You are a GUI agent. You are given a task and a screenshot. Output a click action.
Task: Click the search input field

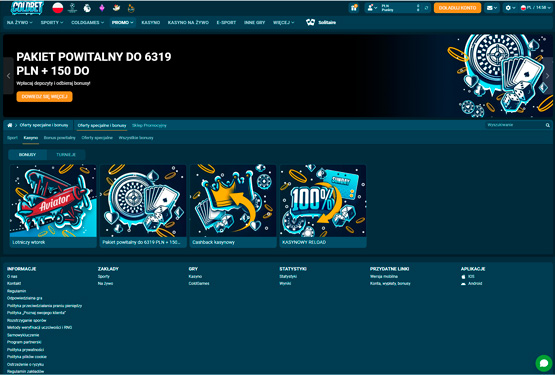click(515, 125)
